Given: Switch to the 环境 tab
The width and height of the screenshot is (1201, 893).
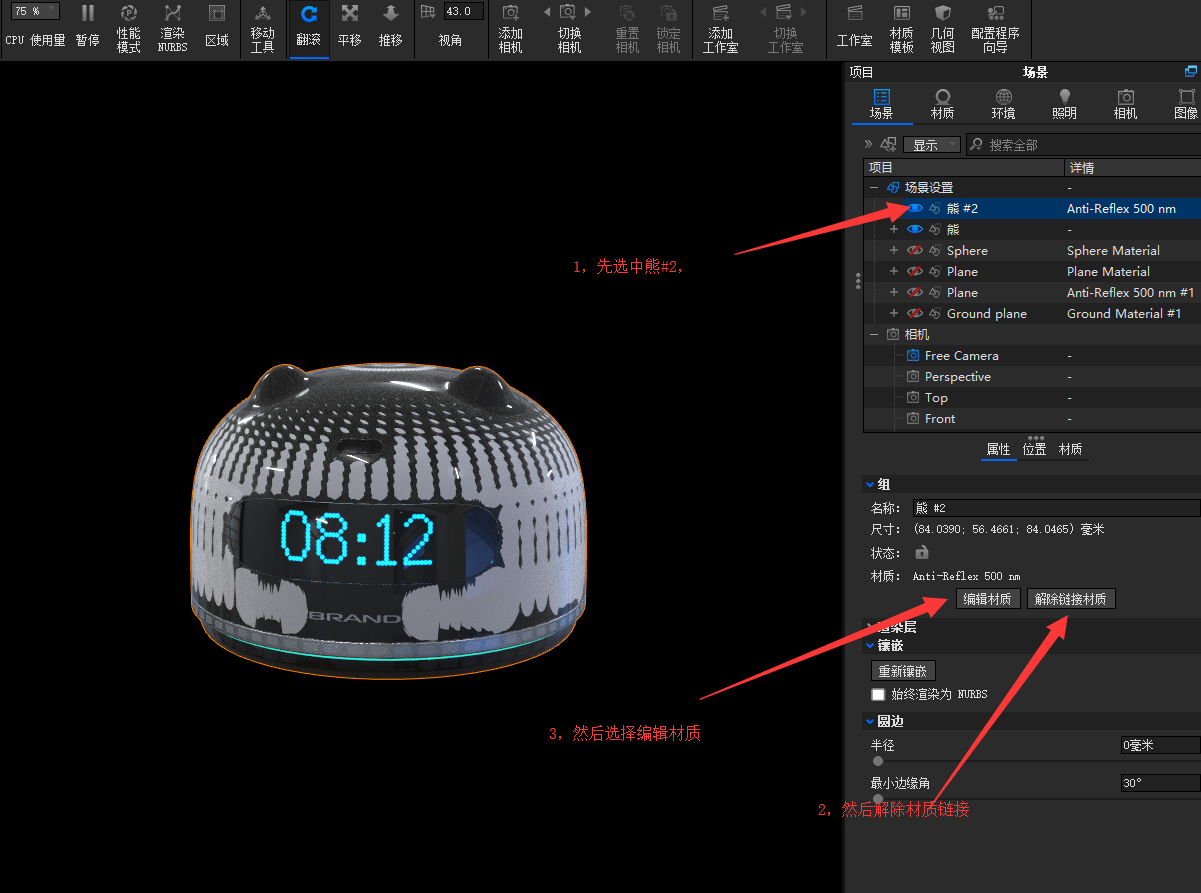Looking at the screenshot, I should (x=1003, y=104).
